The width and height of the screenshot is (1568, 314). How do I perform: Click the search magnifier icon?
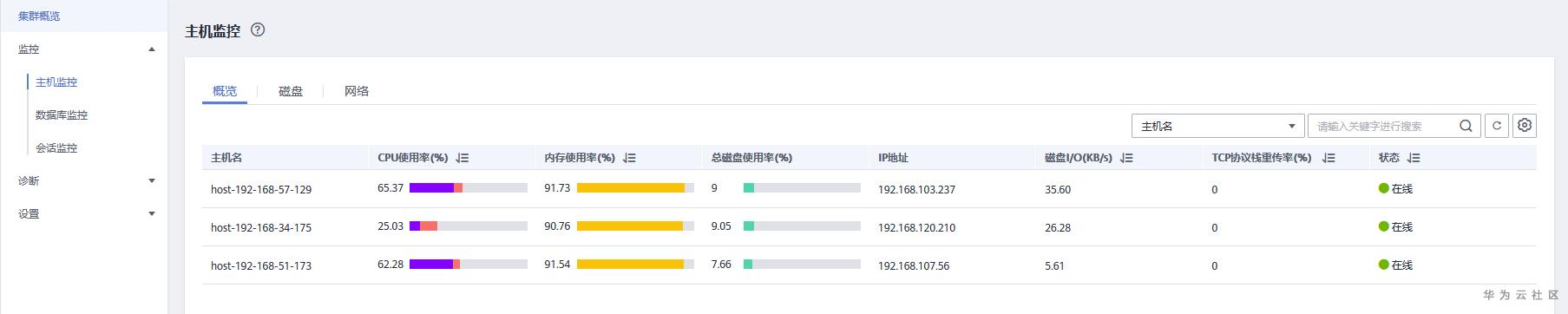tap(1466, 126)
